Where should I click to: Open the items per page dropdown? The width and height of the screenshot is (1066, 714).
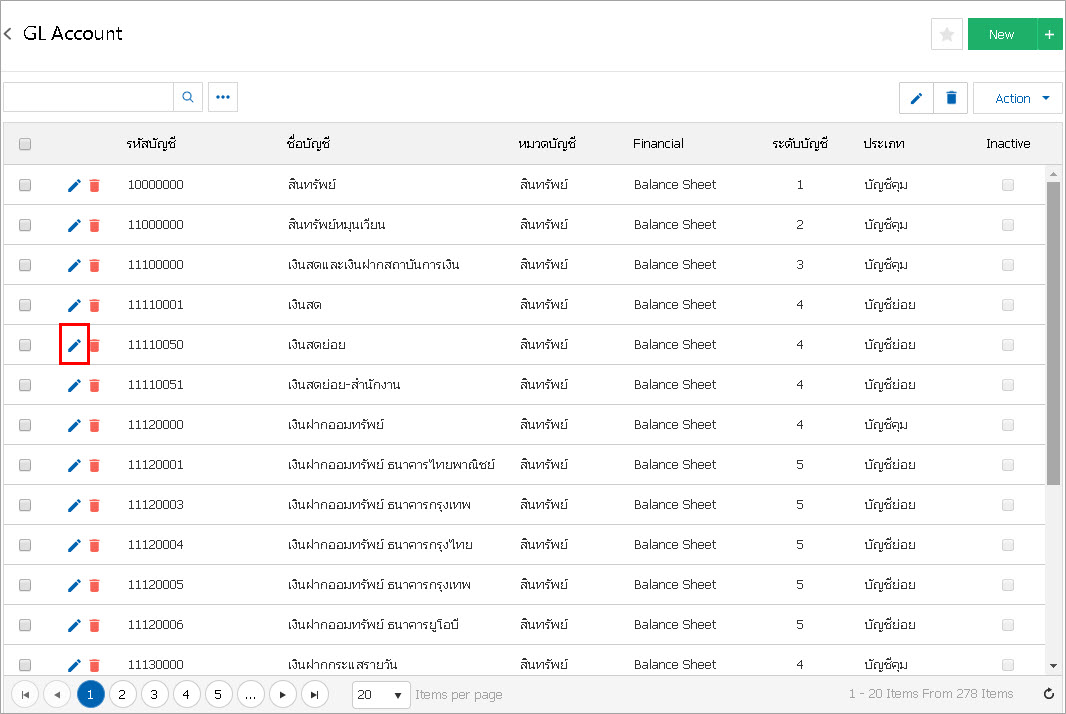point(381,694)
